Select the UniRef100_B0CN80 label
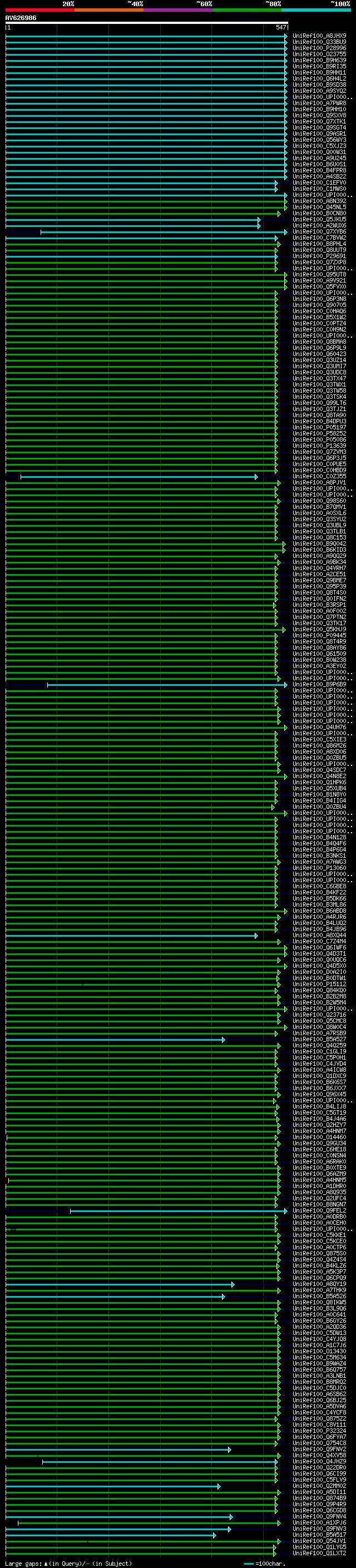356x1568 pixels. 319,214
